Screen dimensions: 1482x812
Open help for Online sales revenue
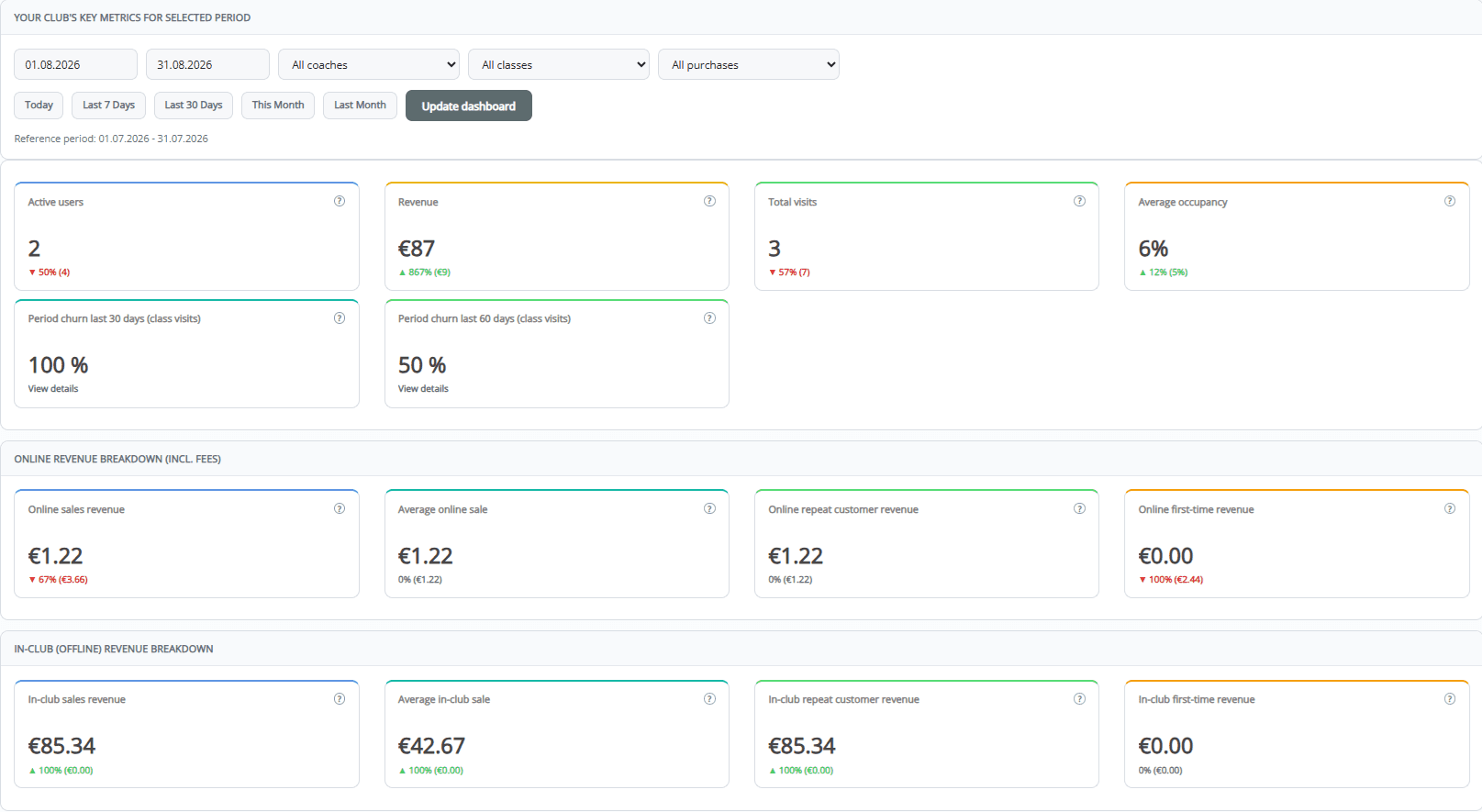coord(340,508)
